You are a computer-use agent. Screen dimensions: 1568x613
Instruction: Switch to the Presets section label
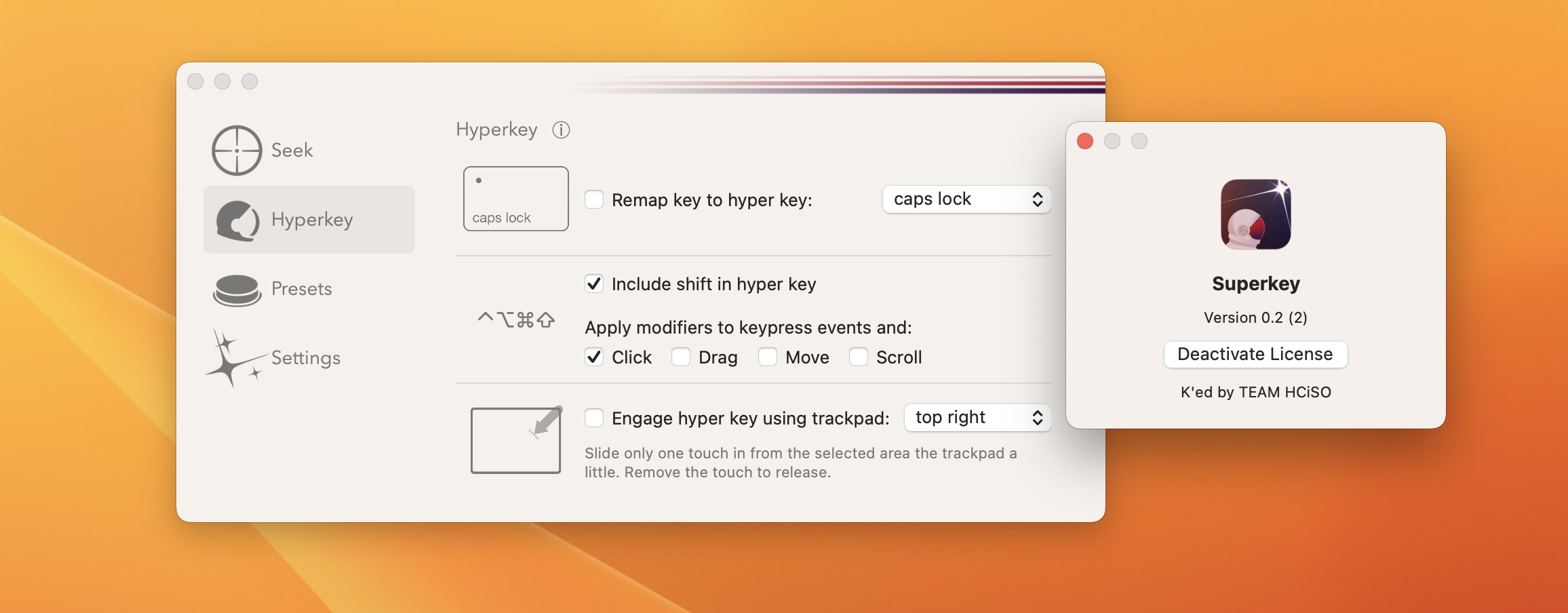coord(302,289)
